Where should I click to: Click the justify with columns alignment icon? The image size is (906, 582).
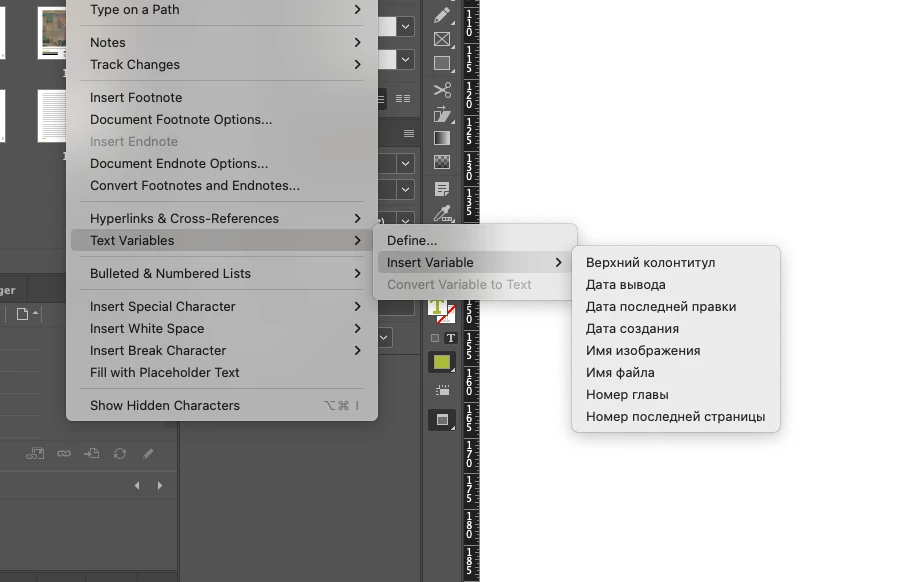403,99
